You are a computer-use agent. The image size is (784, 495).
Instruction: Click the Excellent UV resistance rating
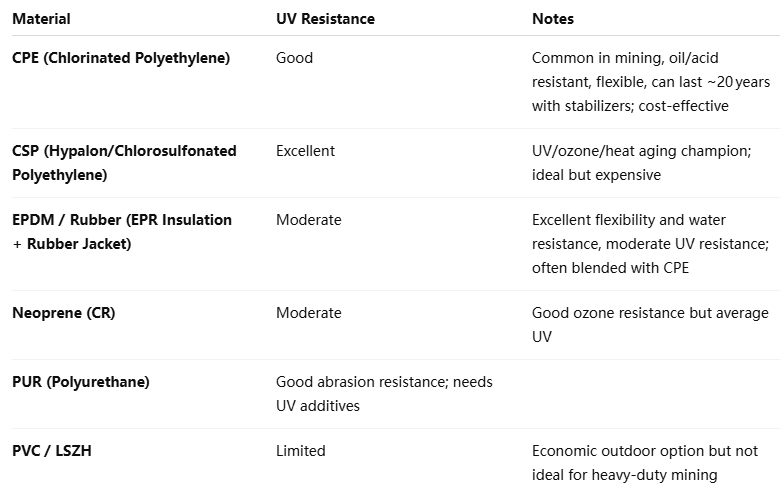[x=305, y=151]
